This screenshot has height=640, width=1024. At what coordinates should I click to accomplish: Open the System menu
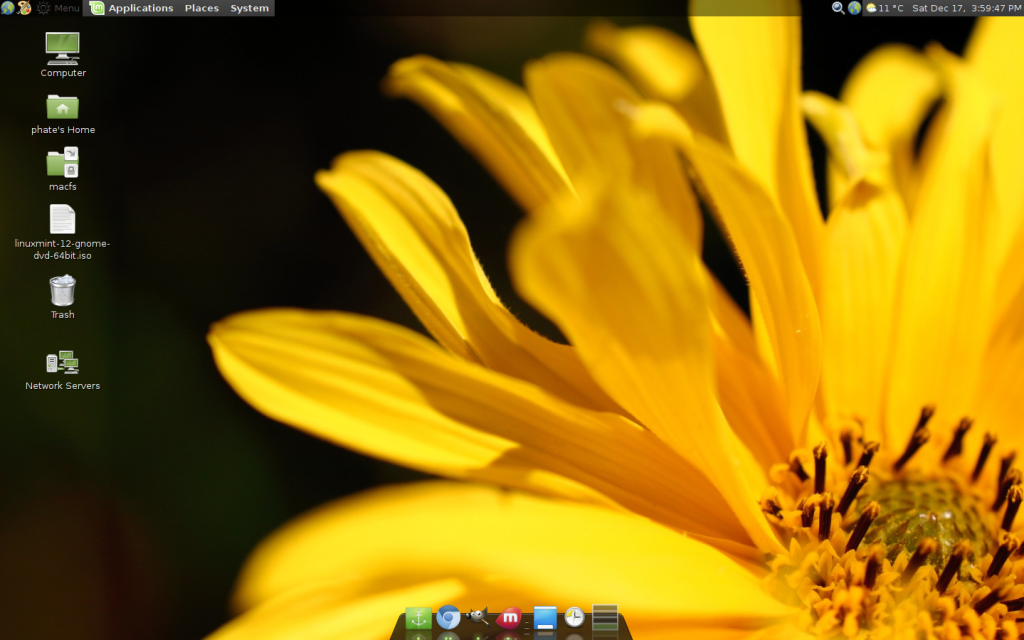249,8
